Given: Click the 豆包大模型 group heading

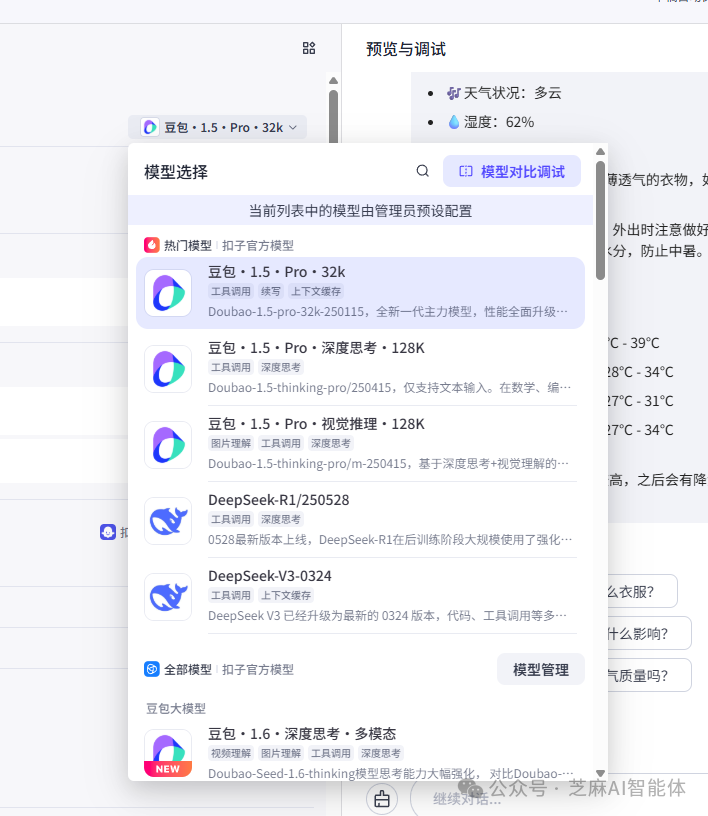Looking at the screenshot, I should (176, 708).
